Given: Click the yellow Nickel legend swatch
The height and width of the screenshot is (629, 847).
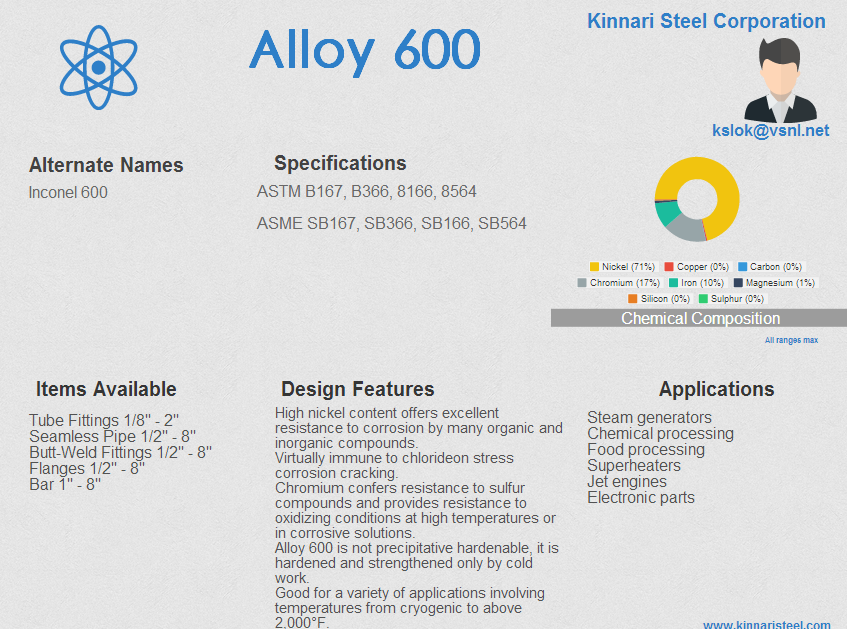Looking at the screenshot, I should [594, 266].
